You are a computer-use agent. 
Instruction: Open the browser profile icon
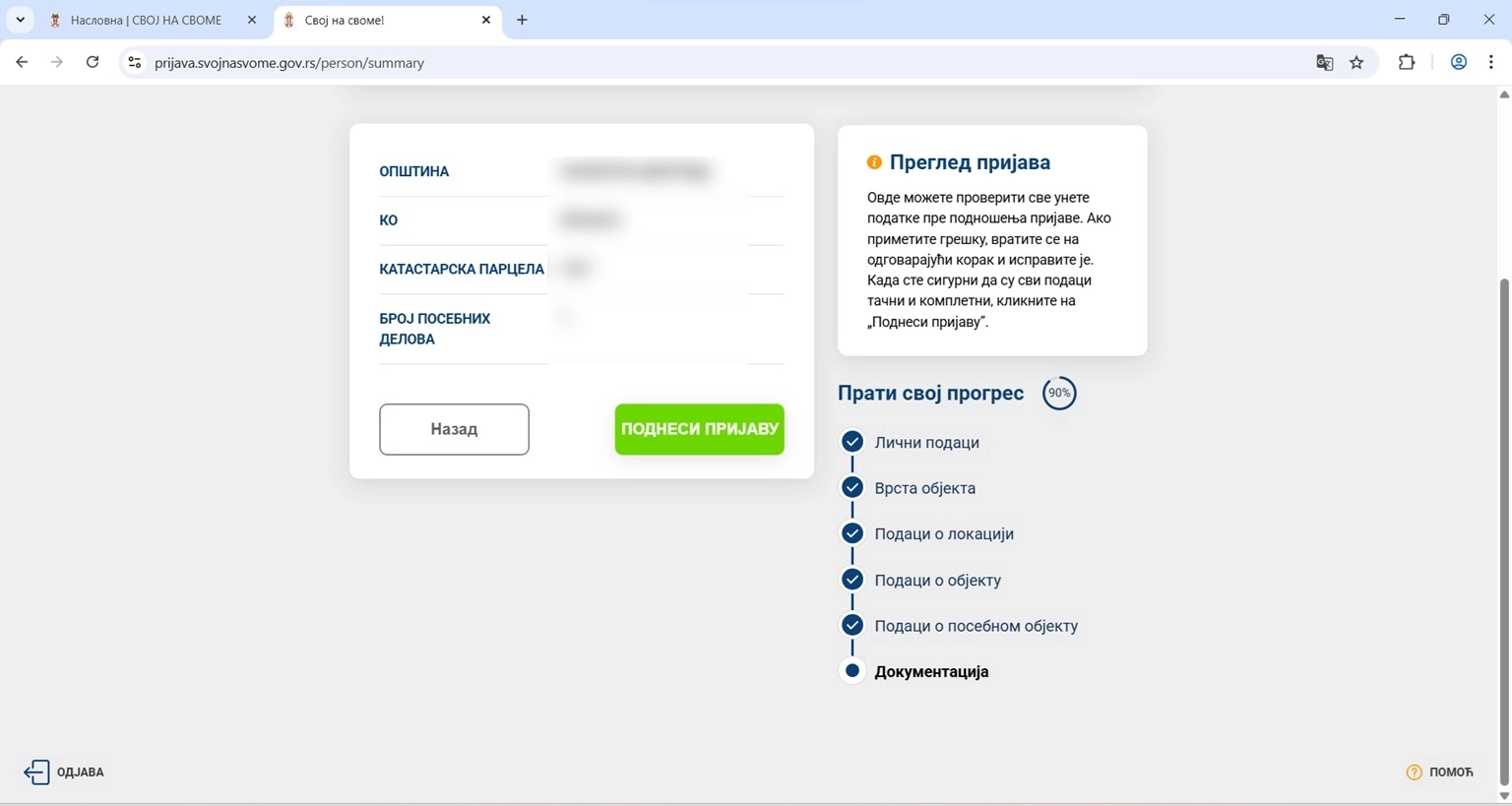point(1459,62)
